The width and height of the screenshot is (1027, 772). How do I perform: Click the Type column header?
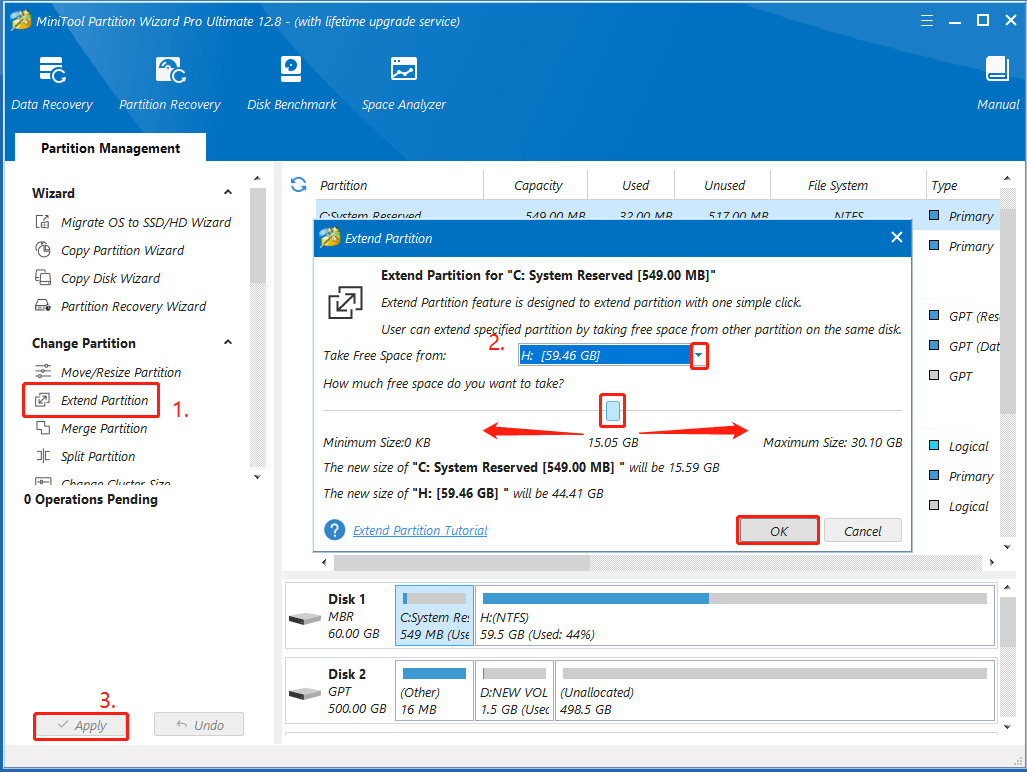pyautogui.click(x=944, y=185)
